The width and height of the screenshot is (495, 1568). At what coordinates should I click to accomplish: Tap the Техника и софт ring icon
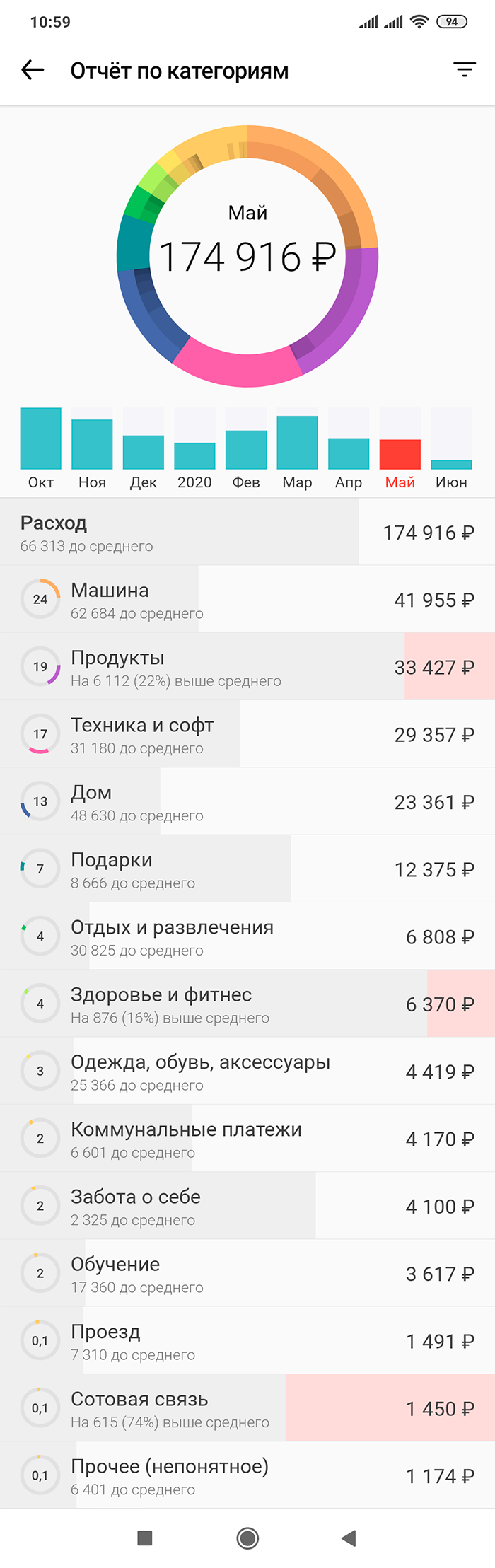40,734
